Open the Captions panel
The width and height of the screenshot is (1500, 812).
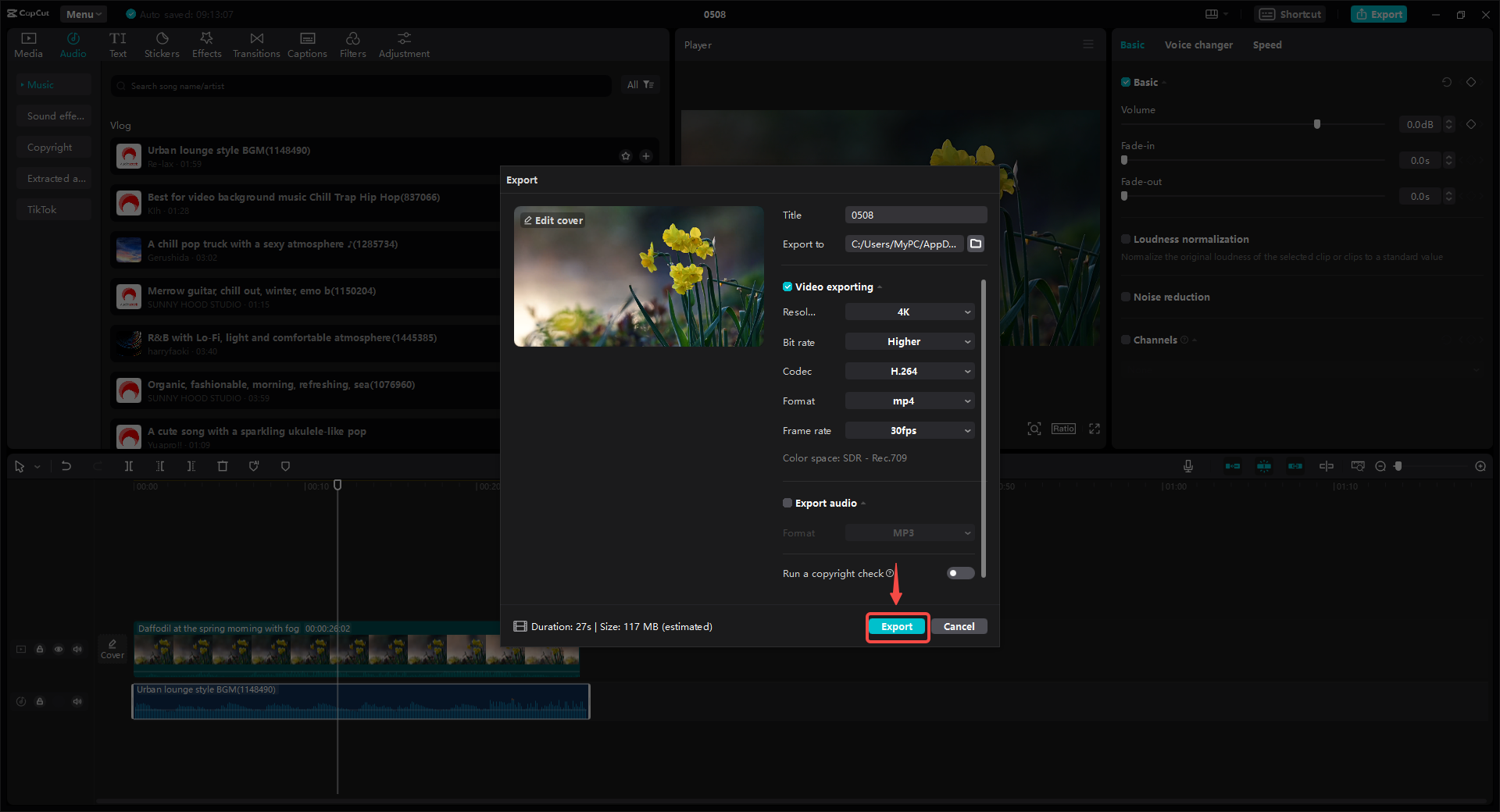click(307, 44)
